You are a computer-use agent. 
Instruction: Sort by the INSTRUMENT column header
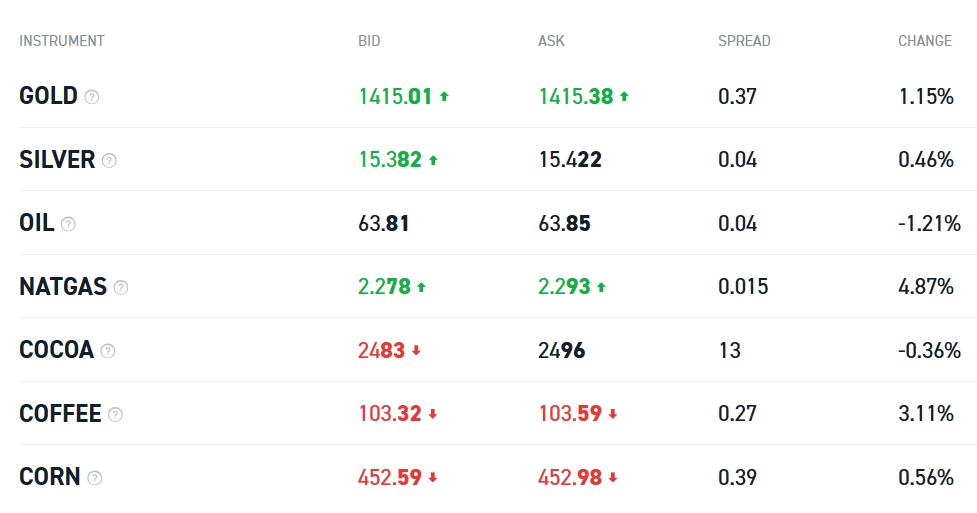pyautogui.click(x=62, y=41)
